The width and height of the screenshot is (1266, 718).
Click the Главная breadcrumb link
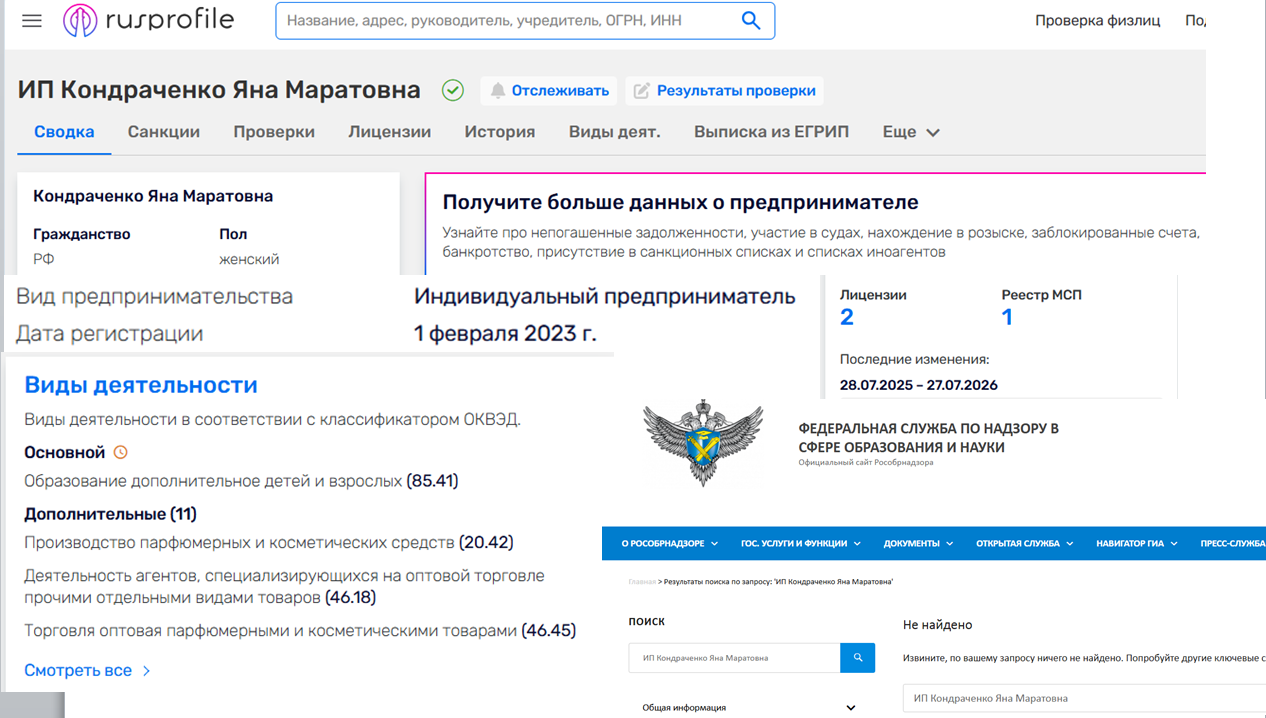[x=642, y=581]
